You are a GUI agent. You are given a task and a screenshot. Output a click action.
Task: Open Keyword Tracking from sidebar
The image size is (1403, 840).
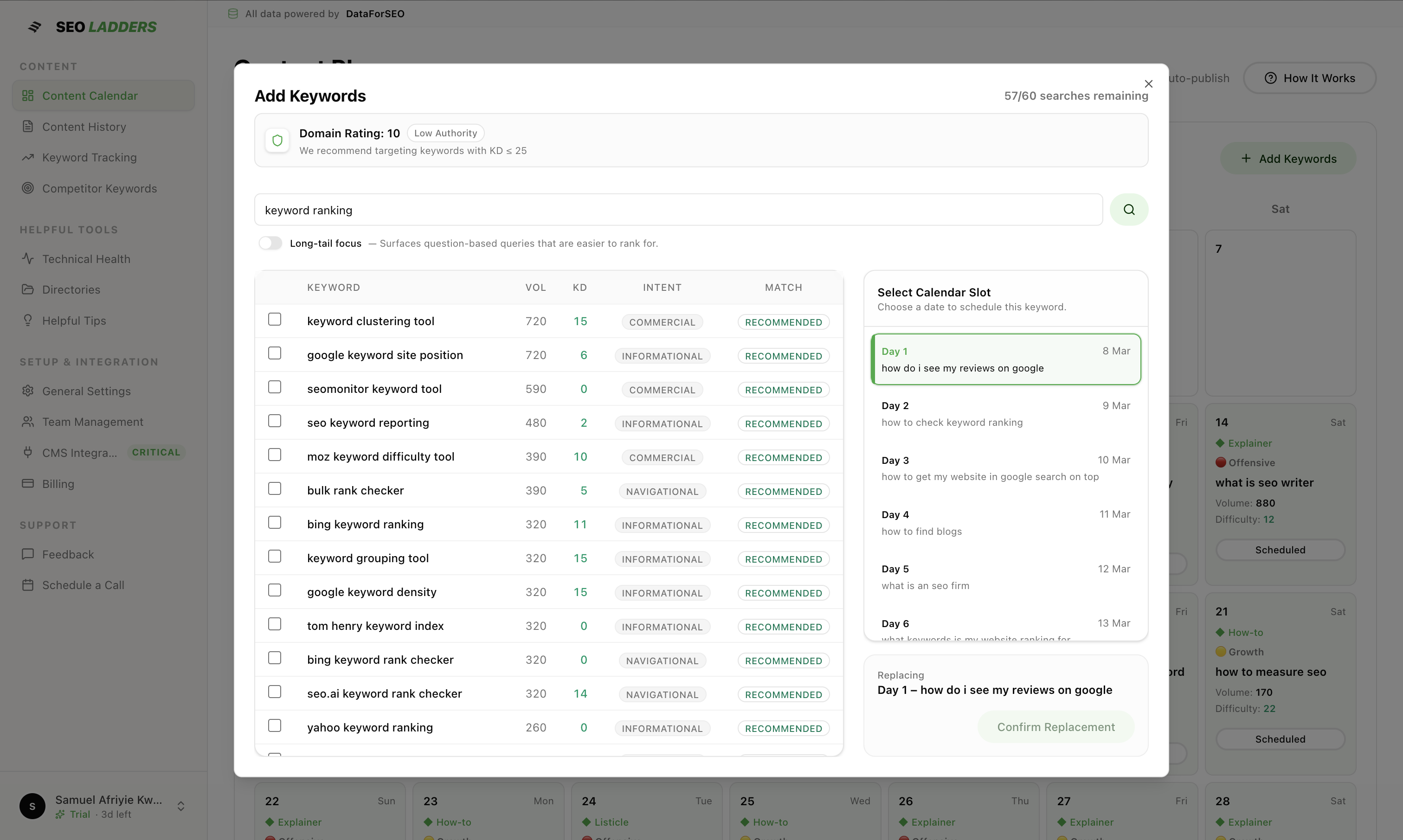[x=89, y=157]
